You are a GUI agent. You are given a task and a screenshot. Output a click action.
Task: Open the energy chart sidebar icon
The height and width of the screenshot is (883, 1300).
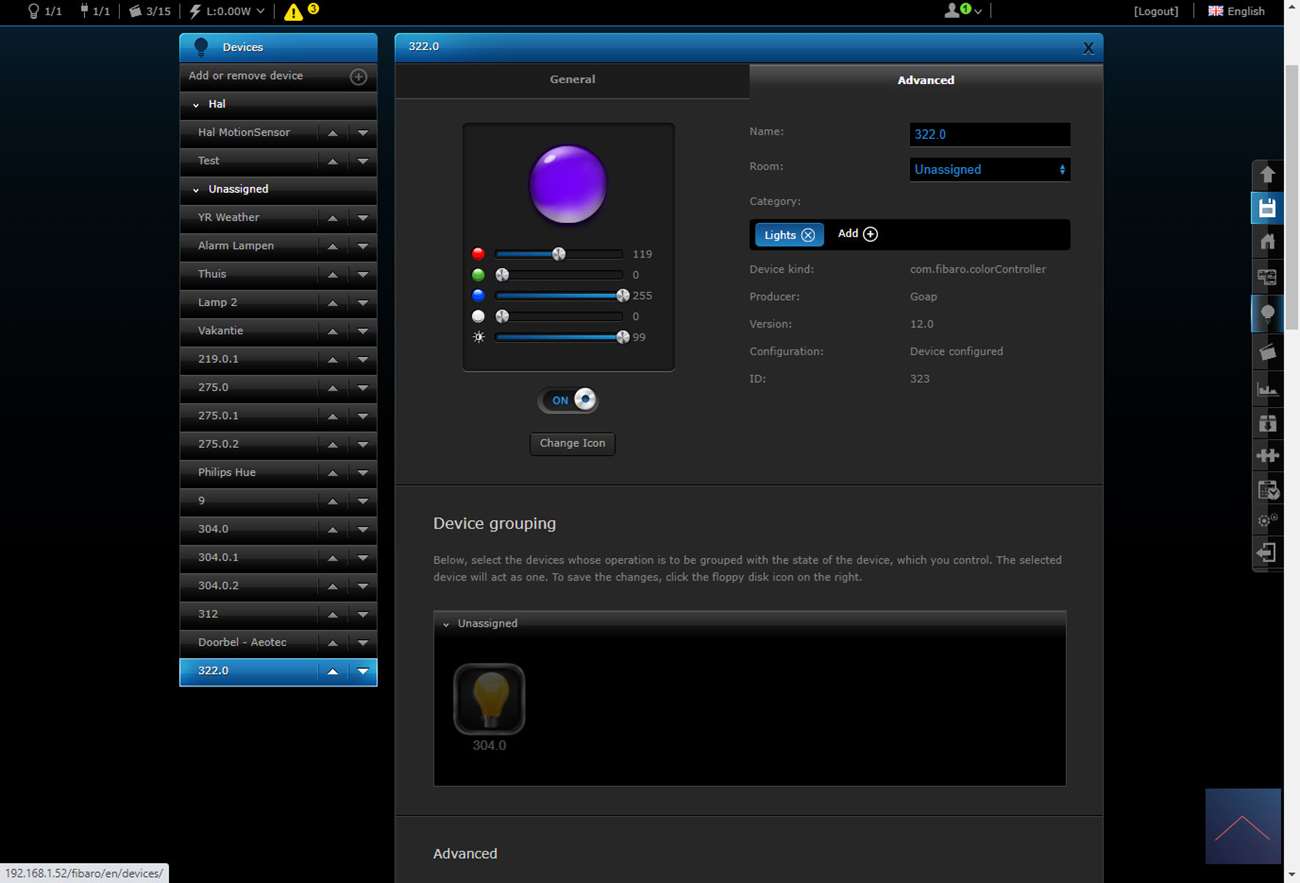tap(1267, 389)
